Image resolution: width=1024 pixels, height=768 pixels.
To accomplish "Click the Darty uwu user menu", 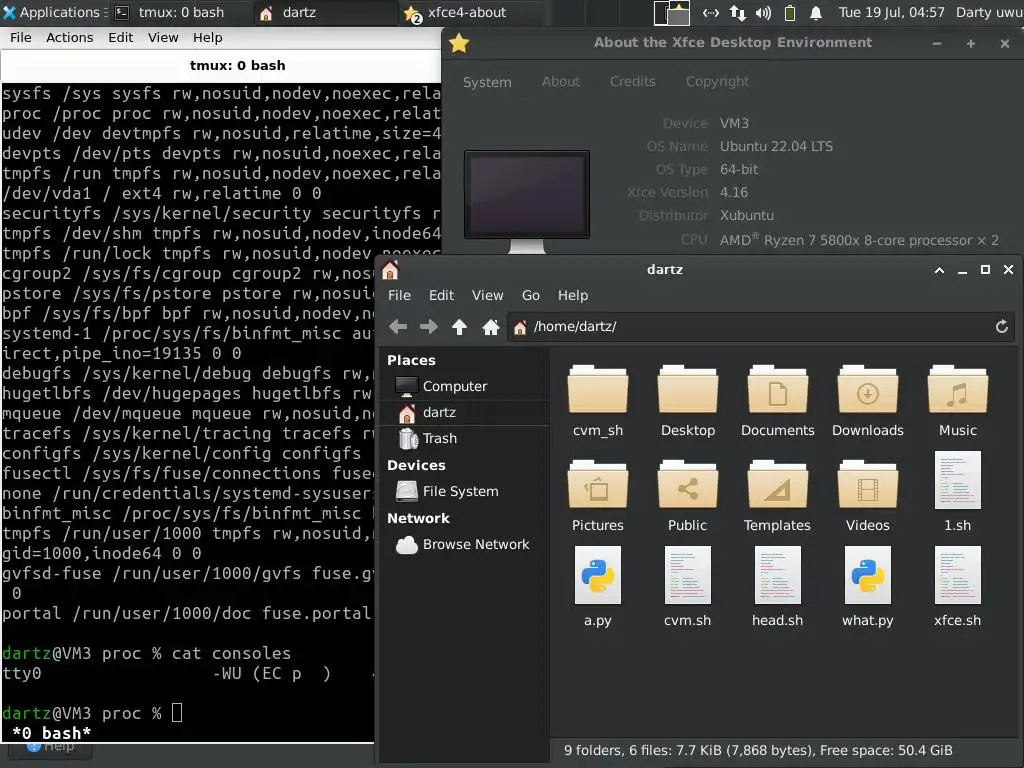I will click(989, 12).
